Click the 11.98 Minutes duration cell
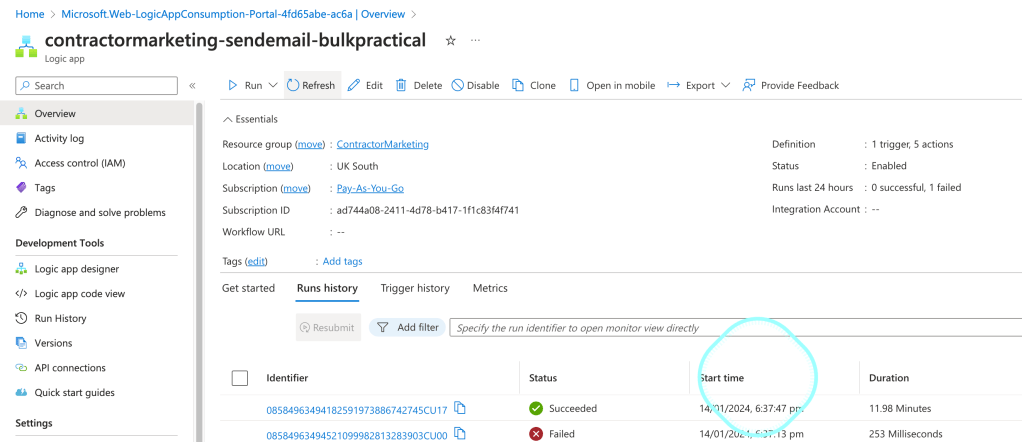This screenshot has height=442, width=1022. 900,409
